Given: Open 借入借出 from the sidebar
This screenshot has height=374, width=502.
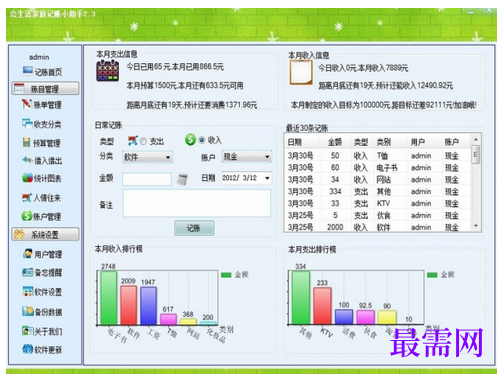Looking at the screenshot, I should click(42, 161).
